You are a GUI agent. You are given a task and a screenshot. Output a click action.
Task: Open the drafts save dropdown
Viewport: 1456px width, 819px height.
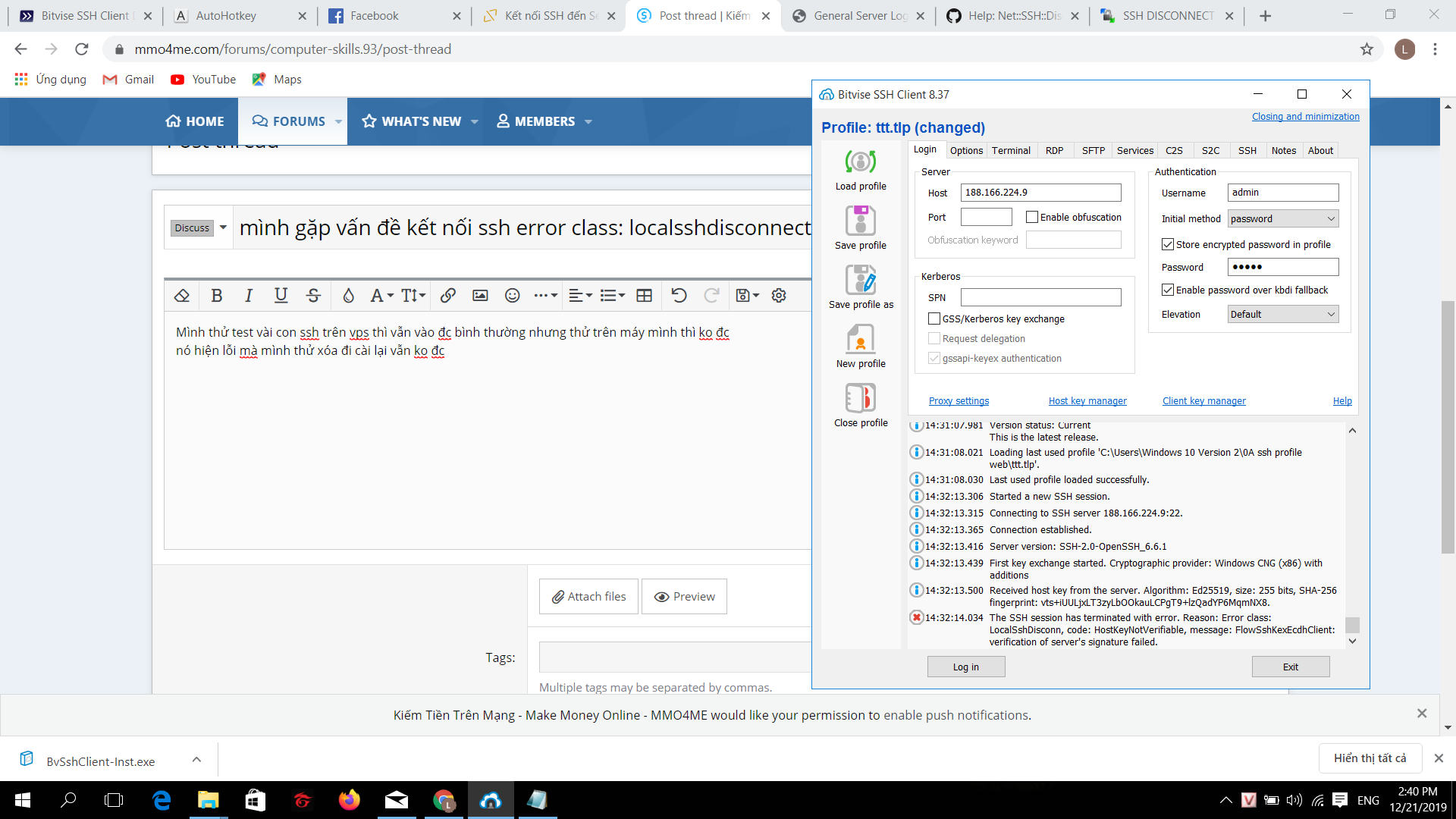click(747, 296)
